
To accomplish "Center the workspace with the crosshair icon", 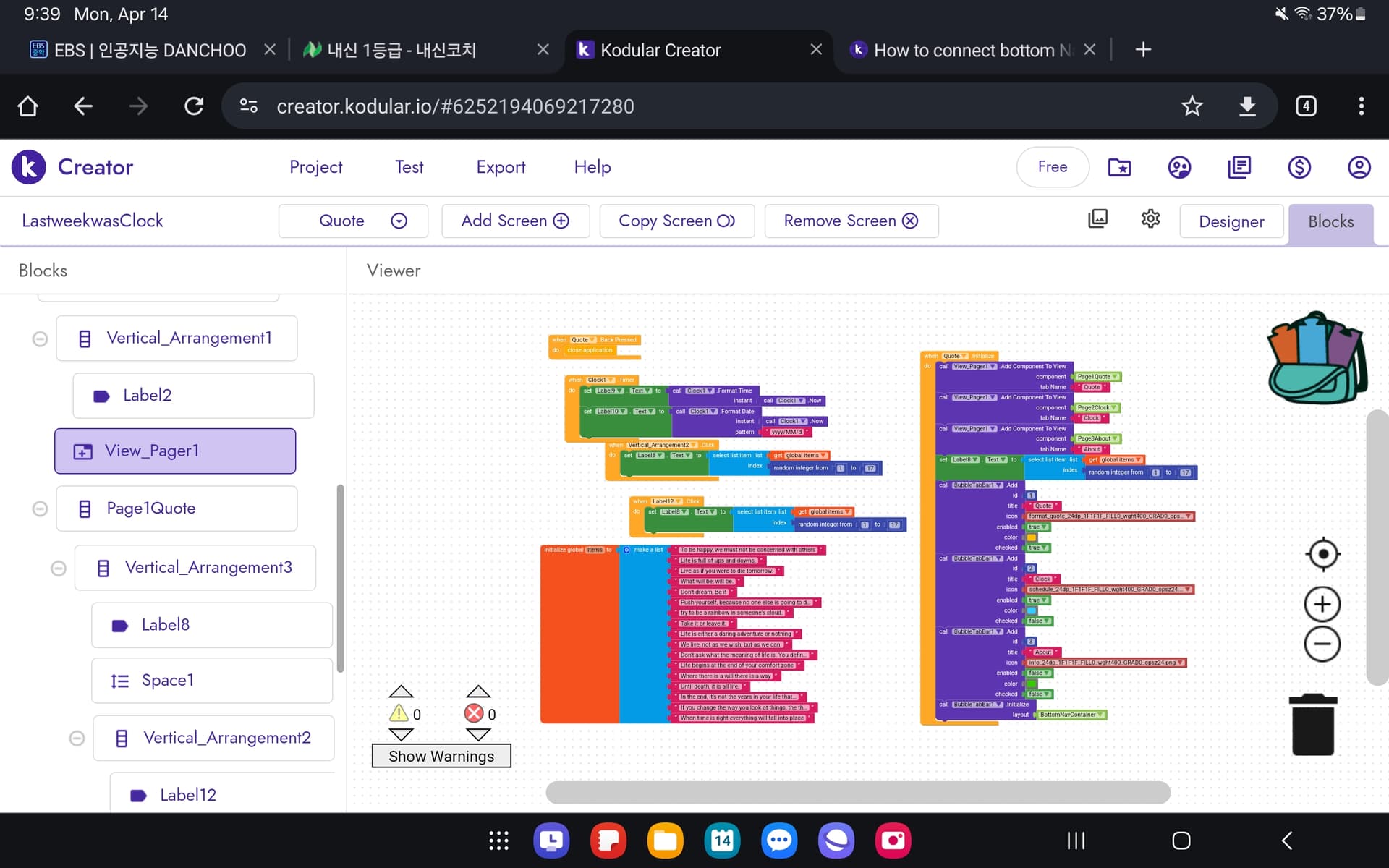I will pyautogui.click(x=1323, y=555).
